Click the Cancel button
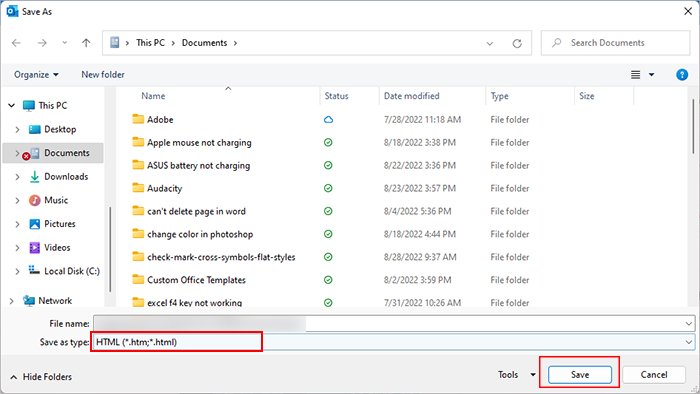Viewport: 700px width, 394px height. (x=654, y=375)
